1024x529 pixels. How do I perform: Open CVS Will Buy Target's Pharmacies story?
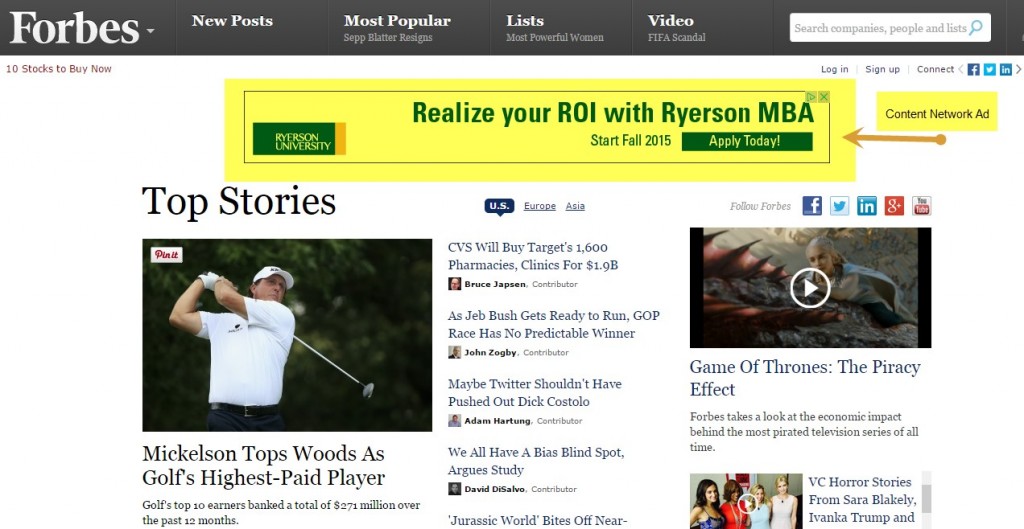tap(533, 256)
